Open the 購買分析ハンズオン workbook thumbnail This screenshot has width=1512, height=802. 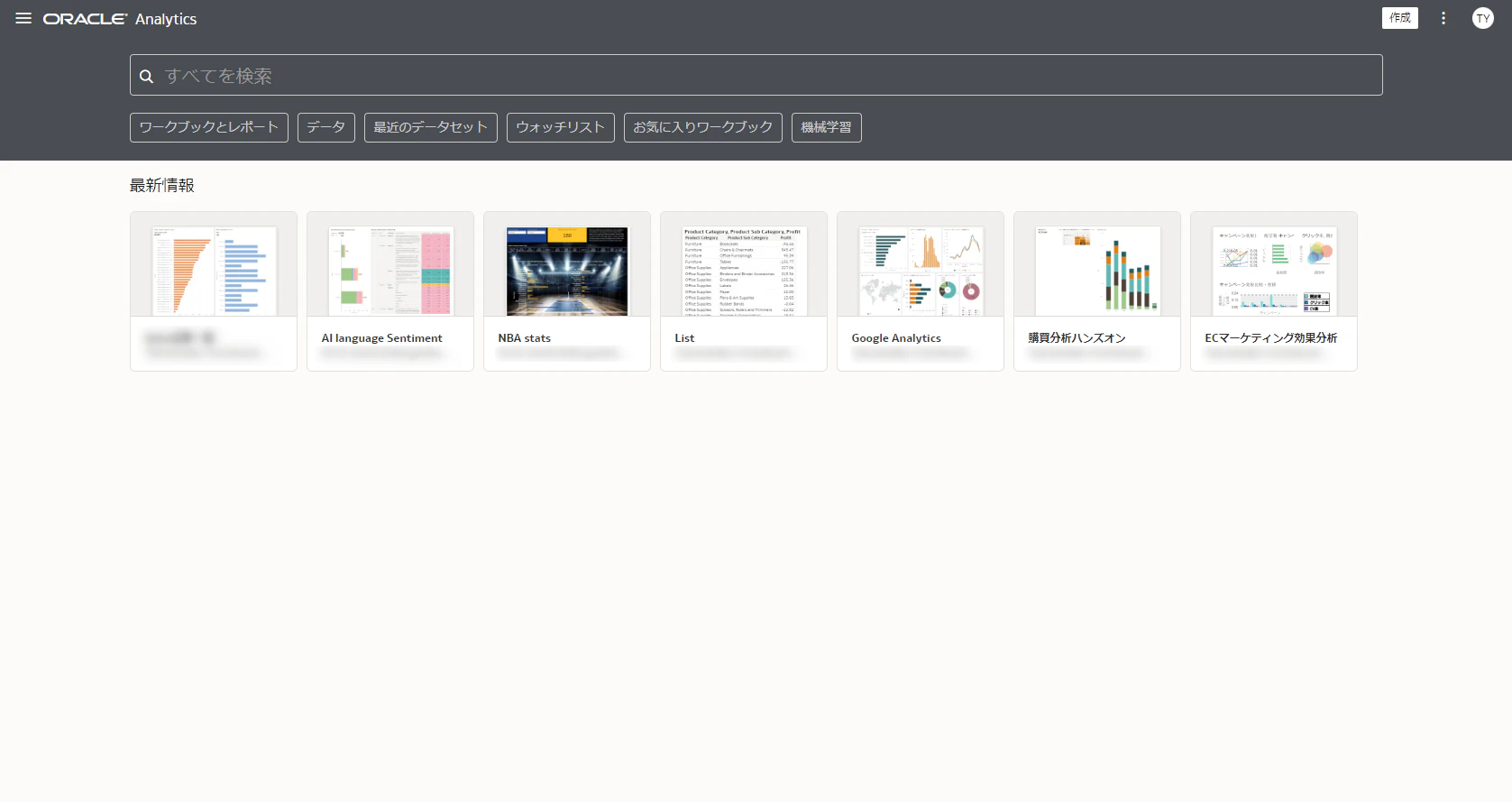1097,271
